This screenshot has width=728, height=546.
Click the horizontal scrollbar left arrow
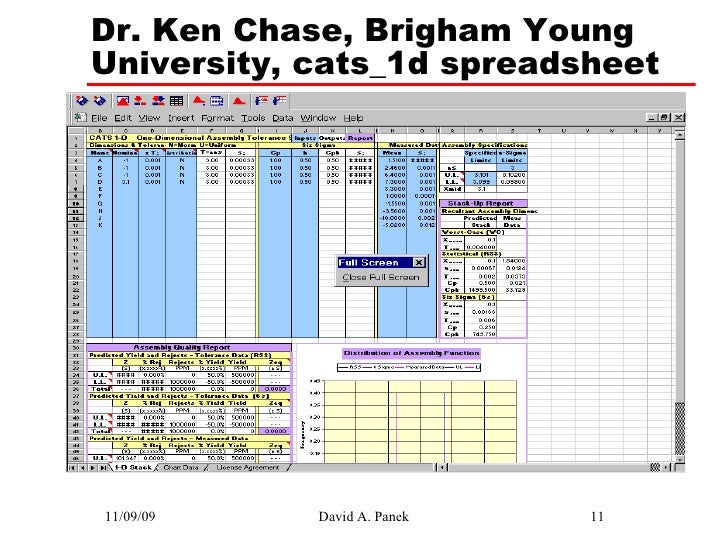click(443, 468)
